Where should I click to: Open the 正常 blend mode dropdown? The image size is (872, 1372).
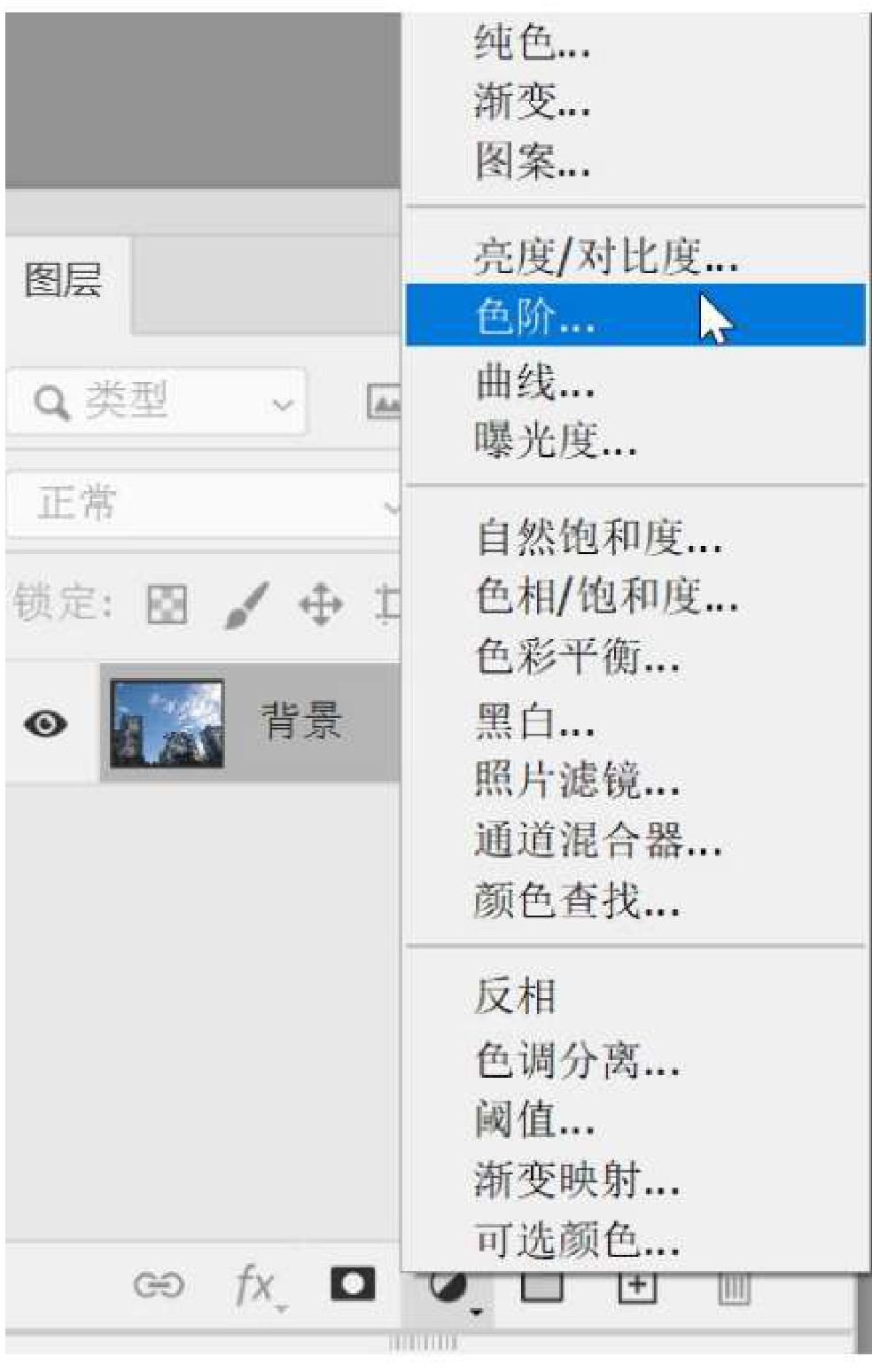[204, 504]
